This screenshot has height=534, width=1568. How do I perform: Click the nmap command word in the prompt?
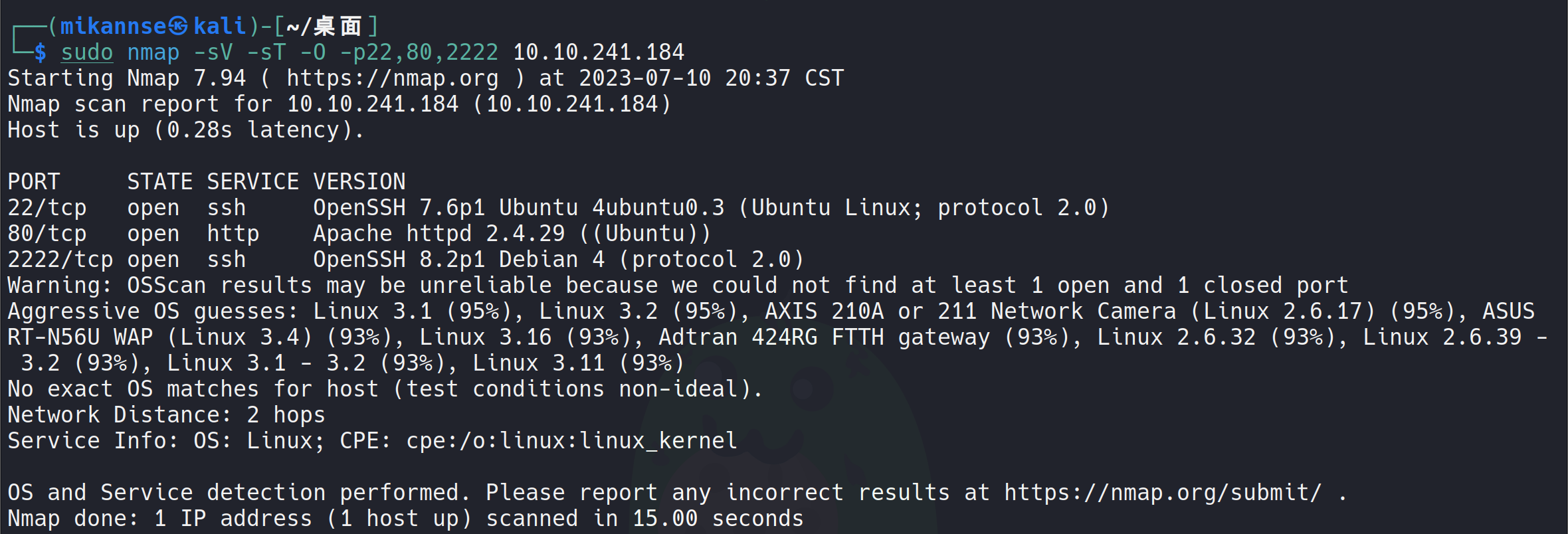pyautogui.click(x=153, y=52)
